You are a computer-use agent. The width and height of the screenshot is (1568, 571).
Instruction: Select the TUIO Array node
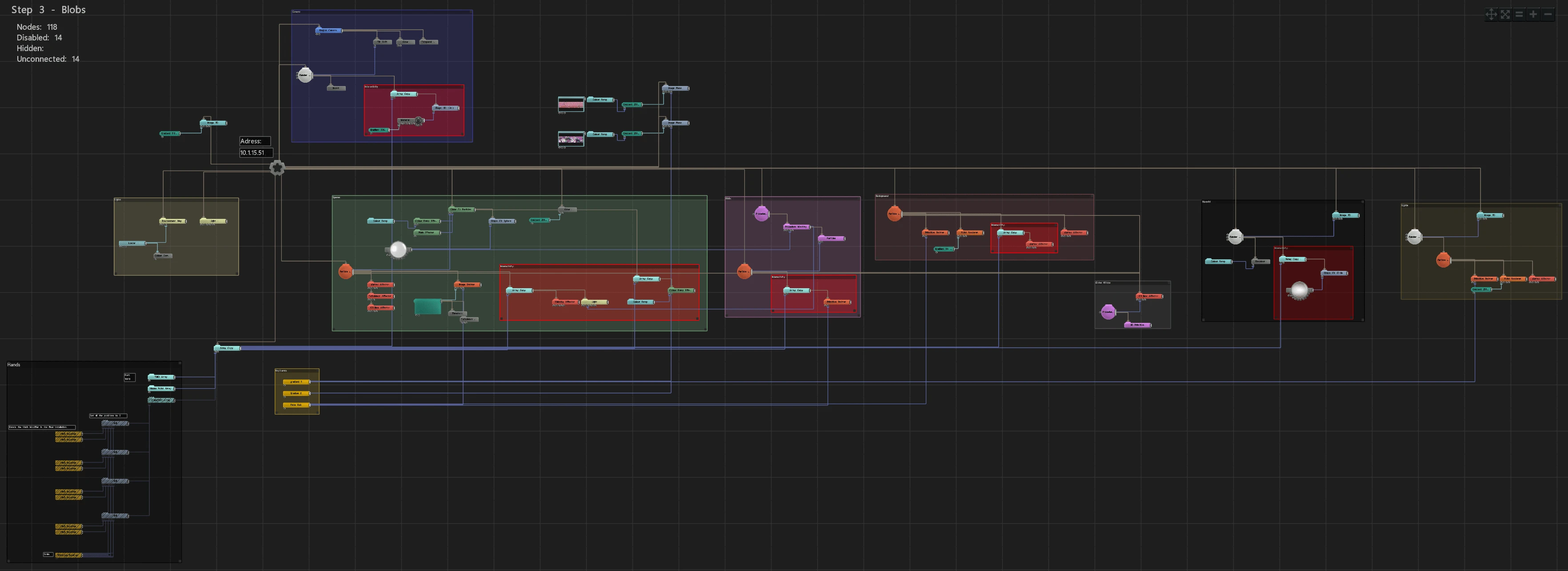pos(161,377)
